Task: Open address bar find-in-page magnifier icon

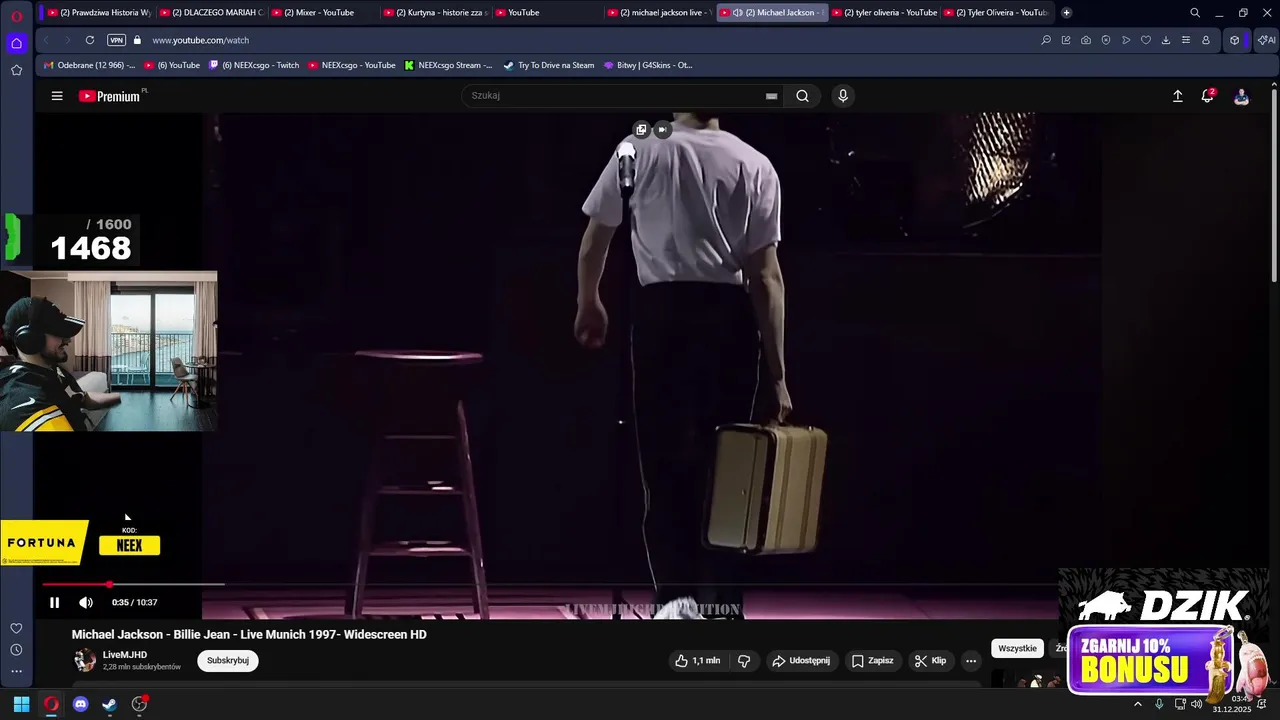Action: pyautogui.click(x=1046, y=40)
